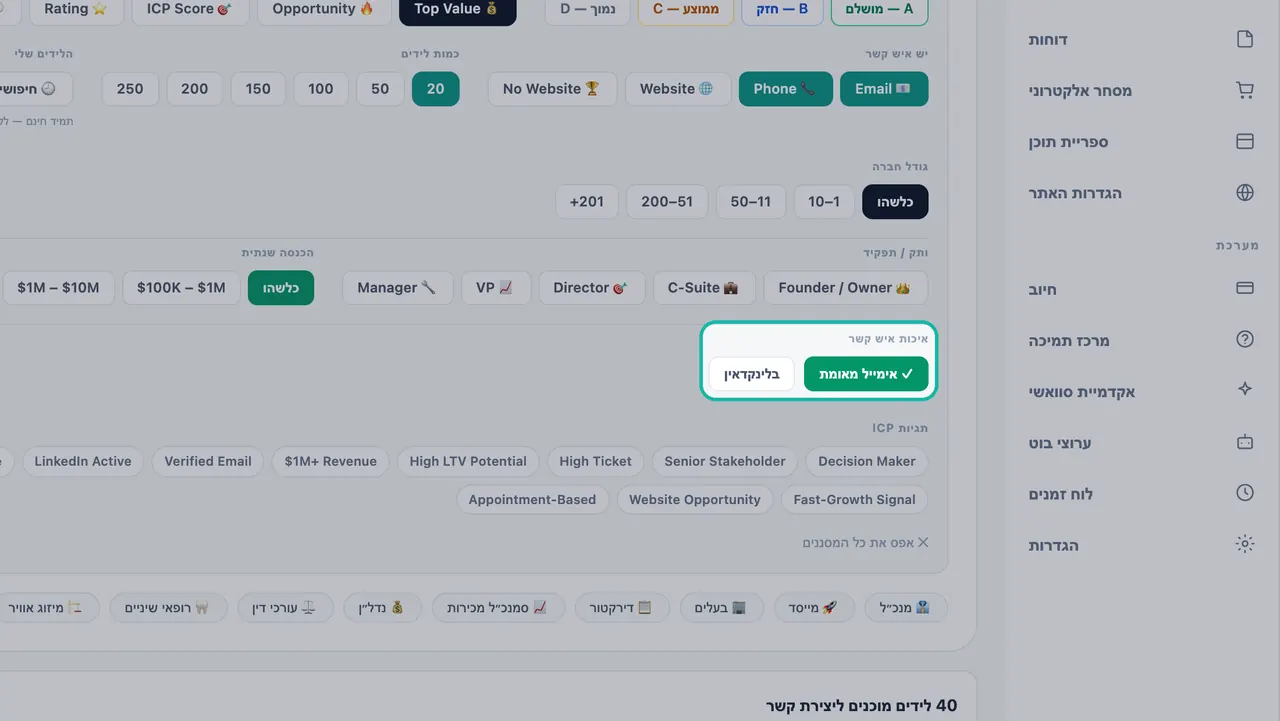Image resolution: width=1280 pixels, height=721 pixels.
Task: Add the High Ticket ICP tag
Action: [x=596, y=461]
